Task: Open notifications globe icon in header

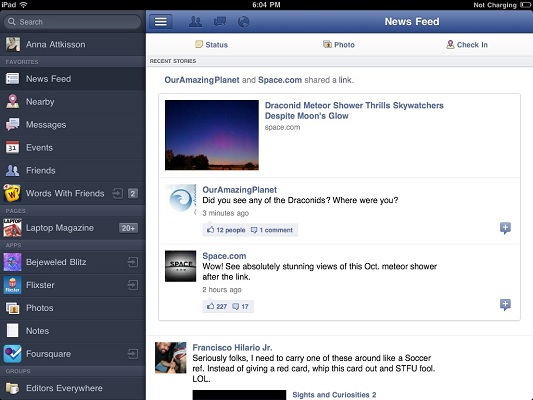Action: click(x=243, y=22)
